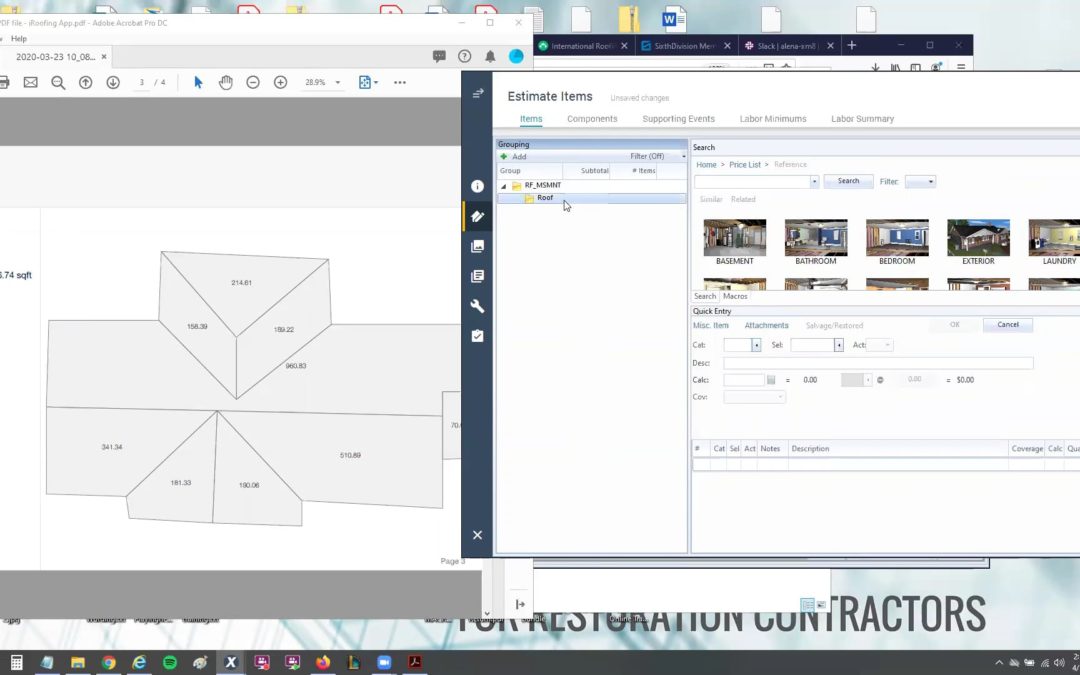
Task: Click the Acrobat zoom in plus icon
Action: 280,82
